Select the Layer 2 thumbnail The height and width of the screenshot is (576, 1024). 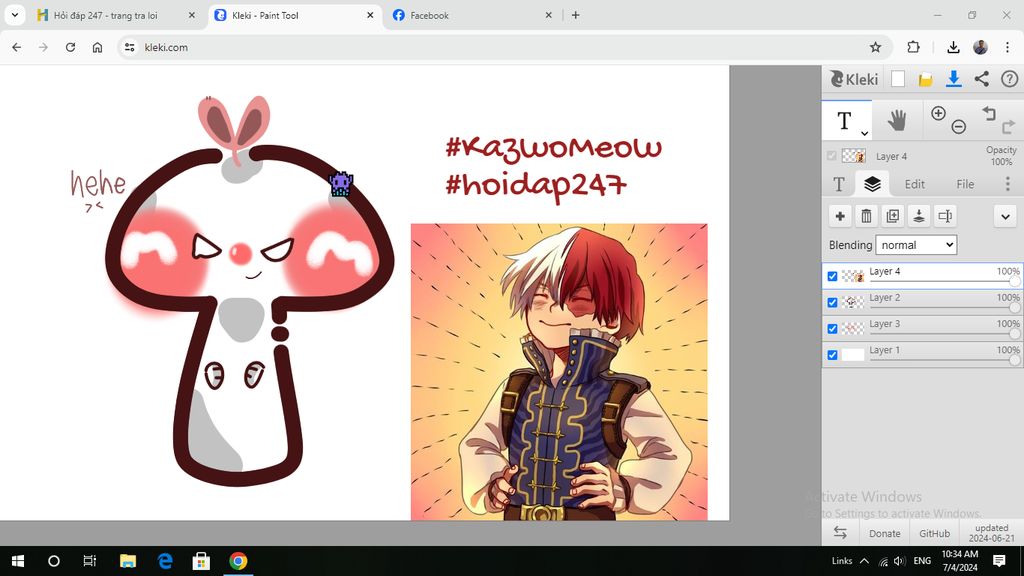point(852,302)
